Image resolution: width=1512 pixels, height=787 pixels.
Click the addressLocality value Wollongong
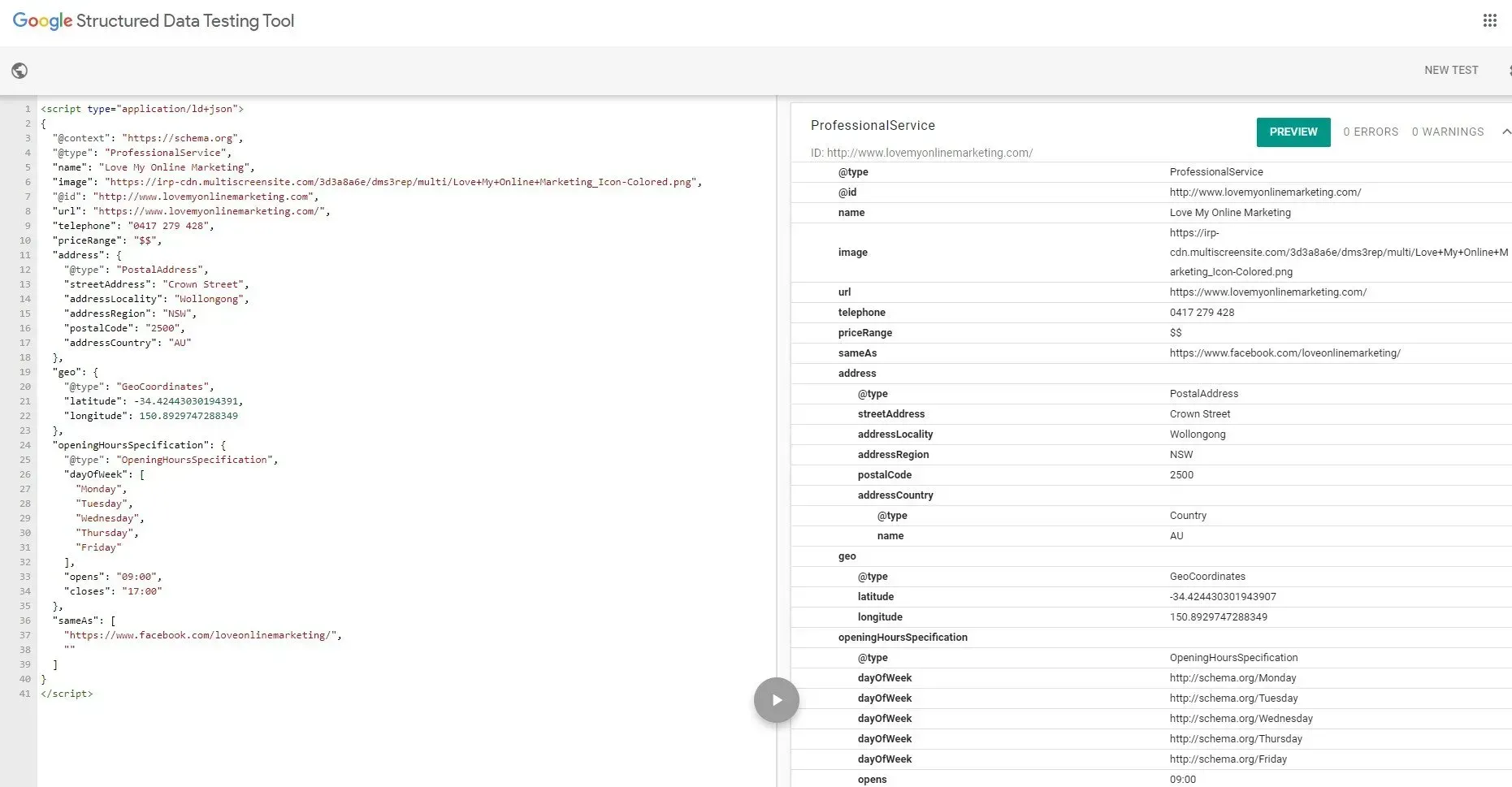[x=1198, y=435]
